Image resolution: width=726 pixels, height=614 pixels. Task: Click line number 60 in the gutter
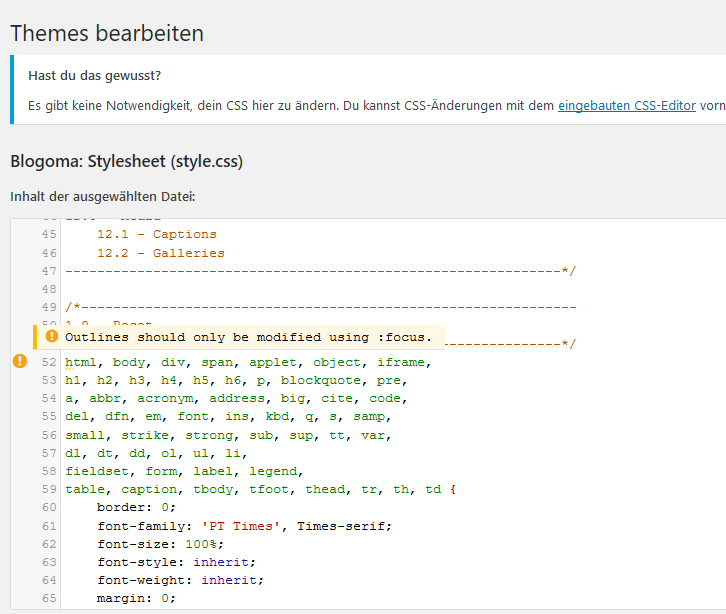(x=49, y=508)
